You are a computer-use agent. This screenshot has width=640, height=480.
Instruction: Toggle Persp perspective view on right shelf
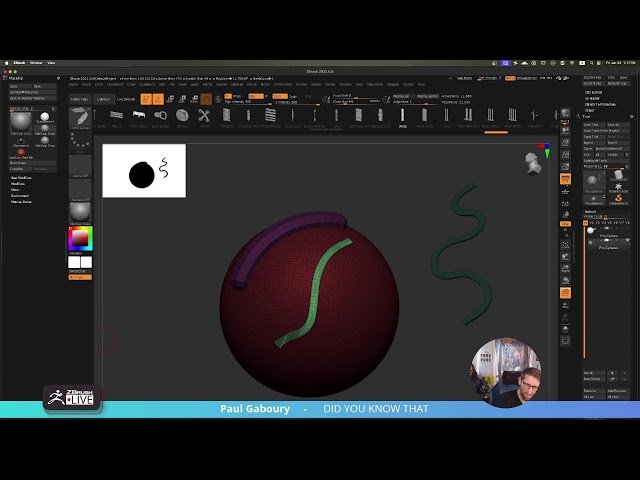(x=565, y=179)
